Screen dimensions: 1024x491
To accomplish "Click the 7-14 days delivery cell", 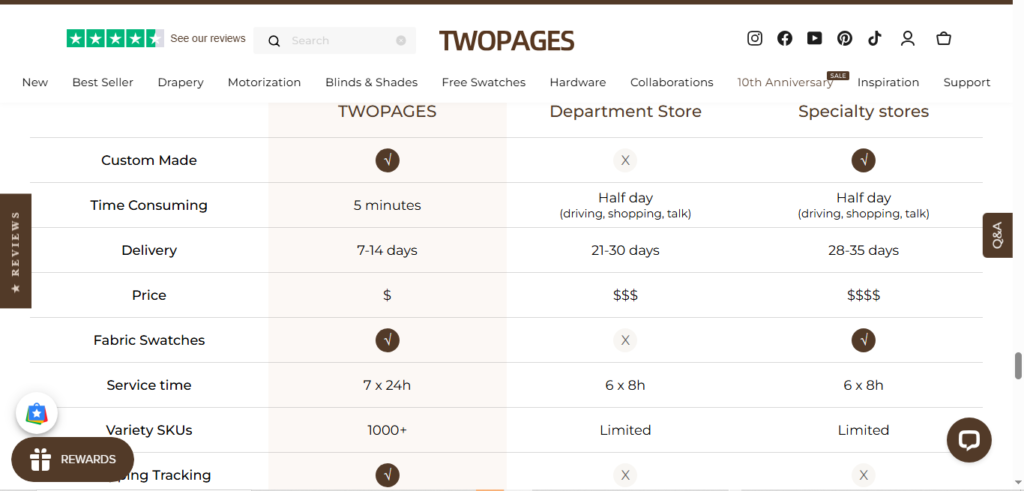I will (x=387, y=250).
